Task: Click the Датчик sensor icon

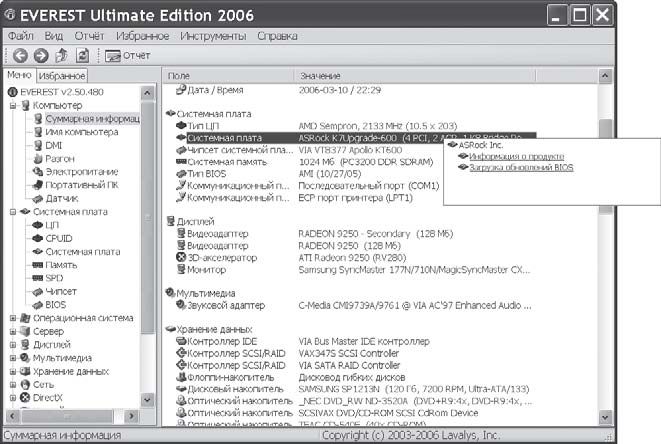Action: pos(38,199)
